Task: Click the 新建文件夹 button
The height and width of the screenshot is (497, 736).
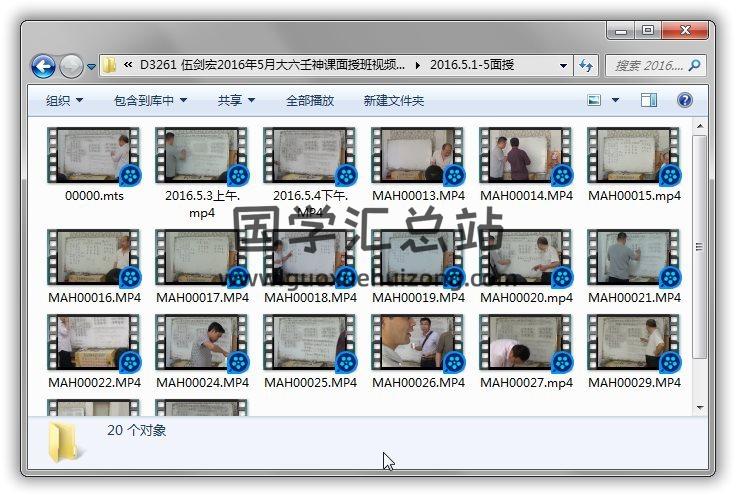Action: point(393,101)
